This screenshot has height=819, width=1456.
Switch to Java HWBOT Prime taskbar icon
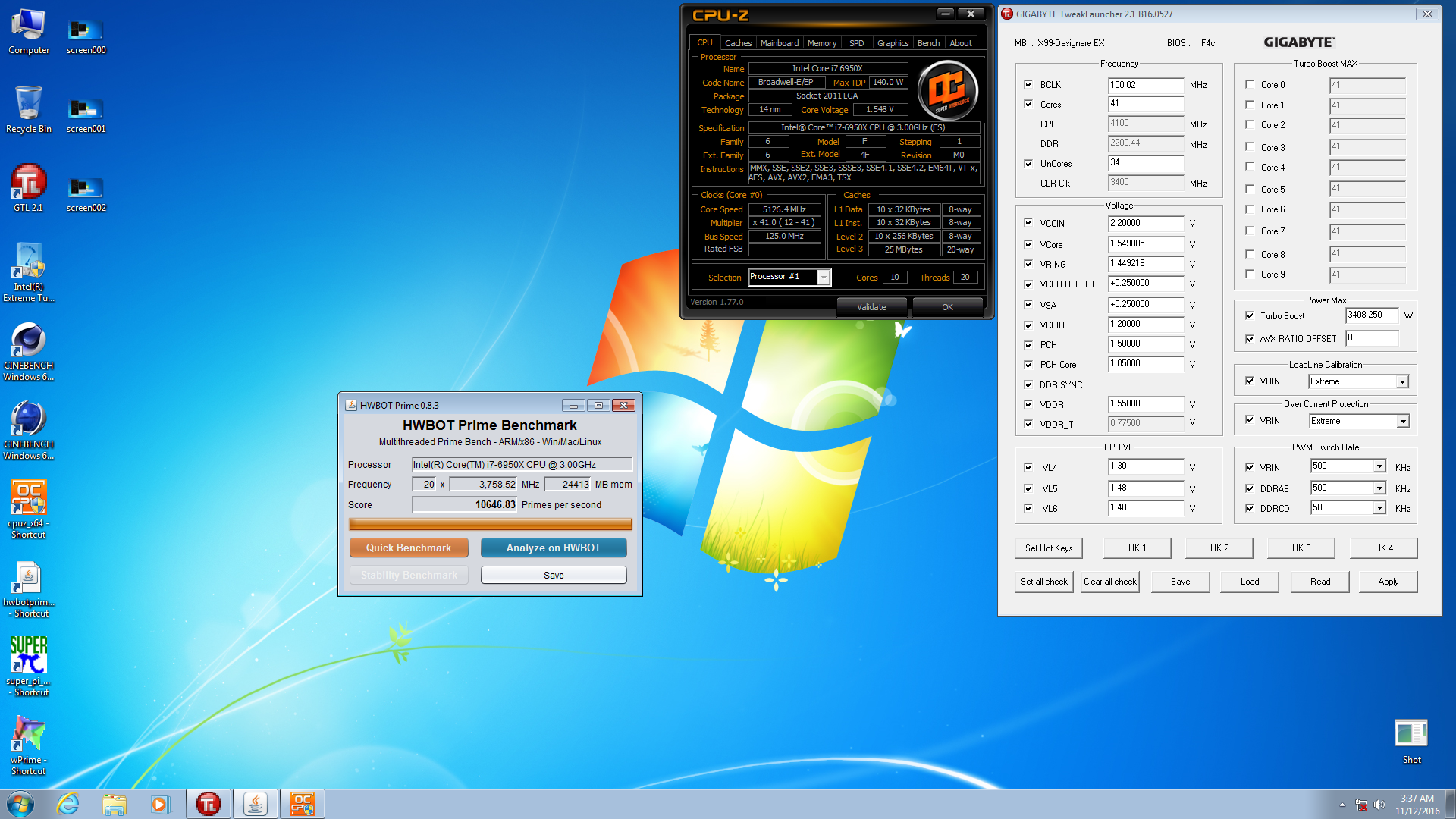pyautogui.click(x=256, y=804)
